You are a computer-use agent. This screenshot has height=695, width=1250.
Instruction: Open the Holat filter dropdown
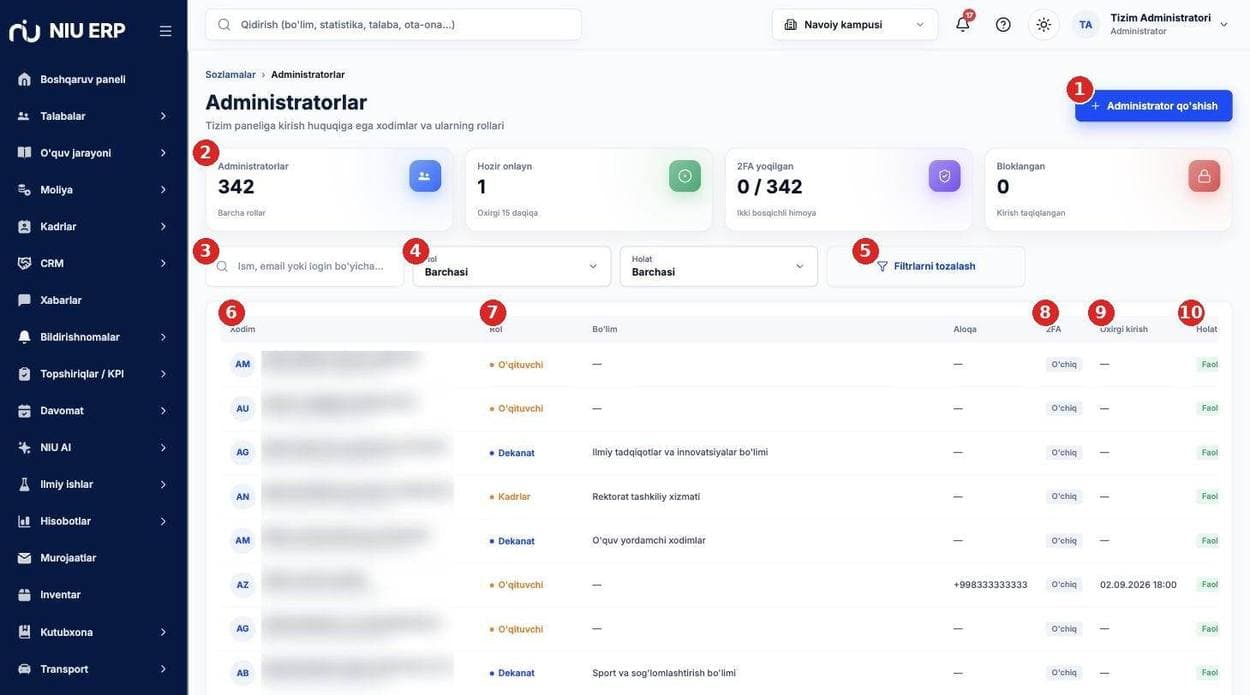(x=719, y=266)
